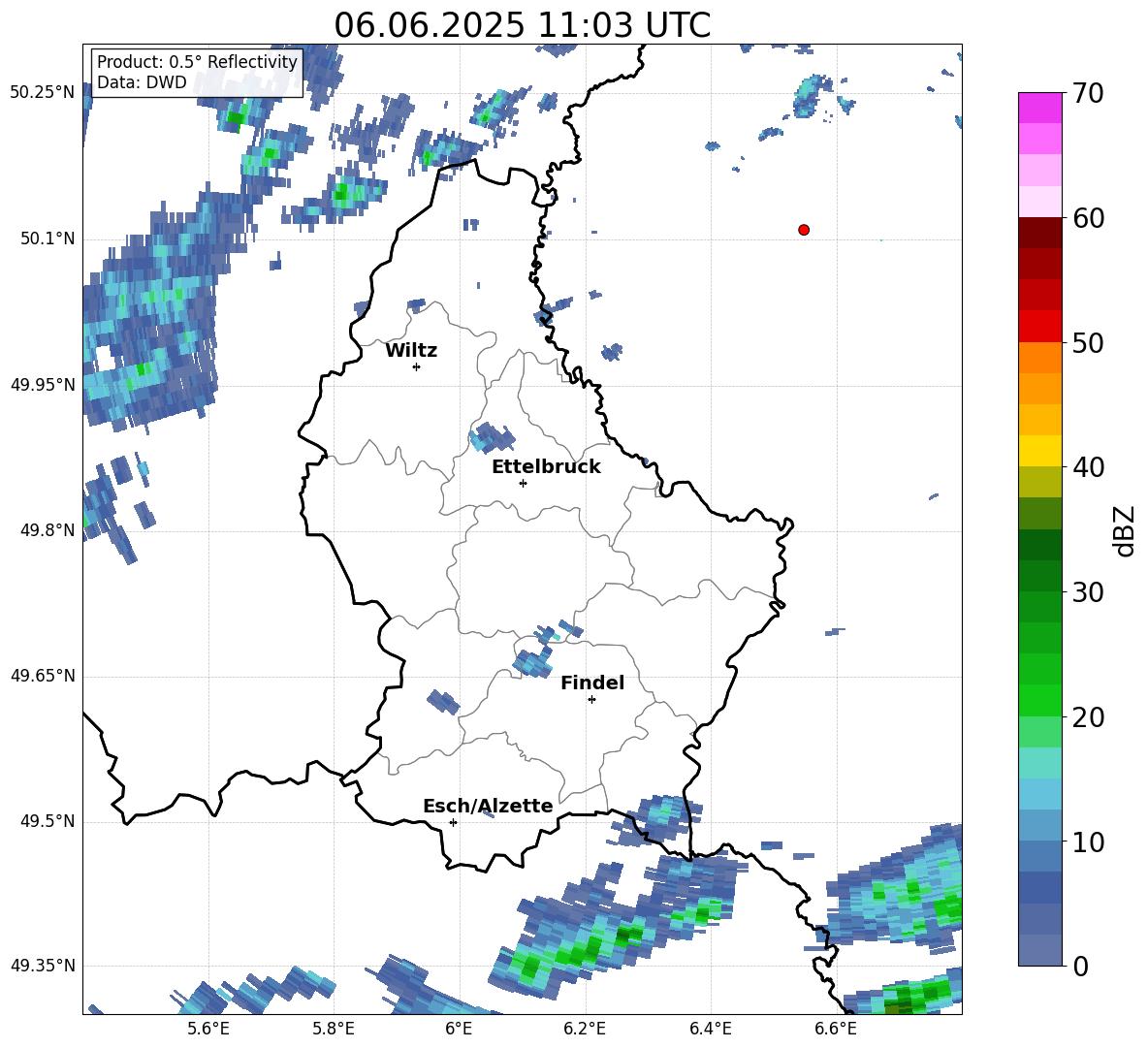Click the yellow colorbar segment near 40
The height and width of the screenshot is (1048, 1148).
point(1039,450)
